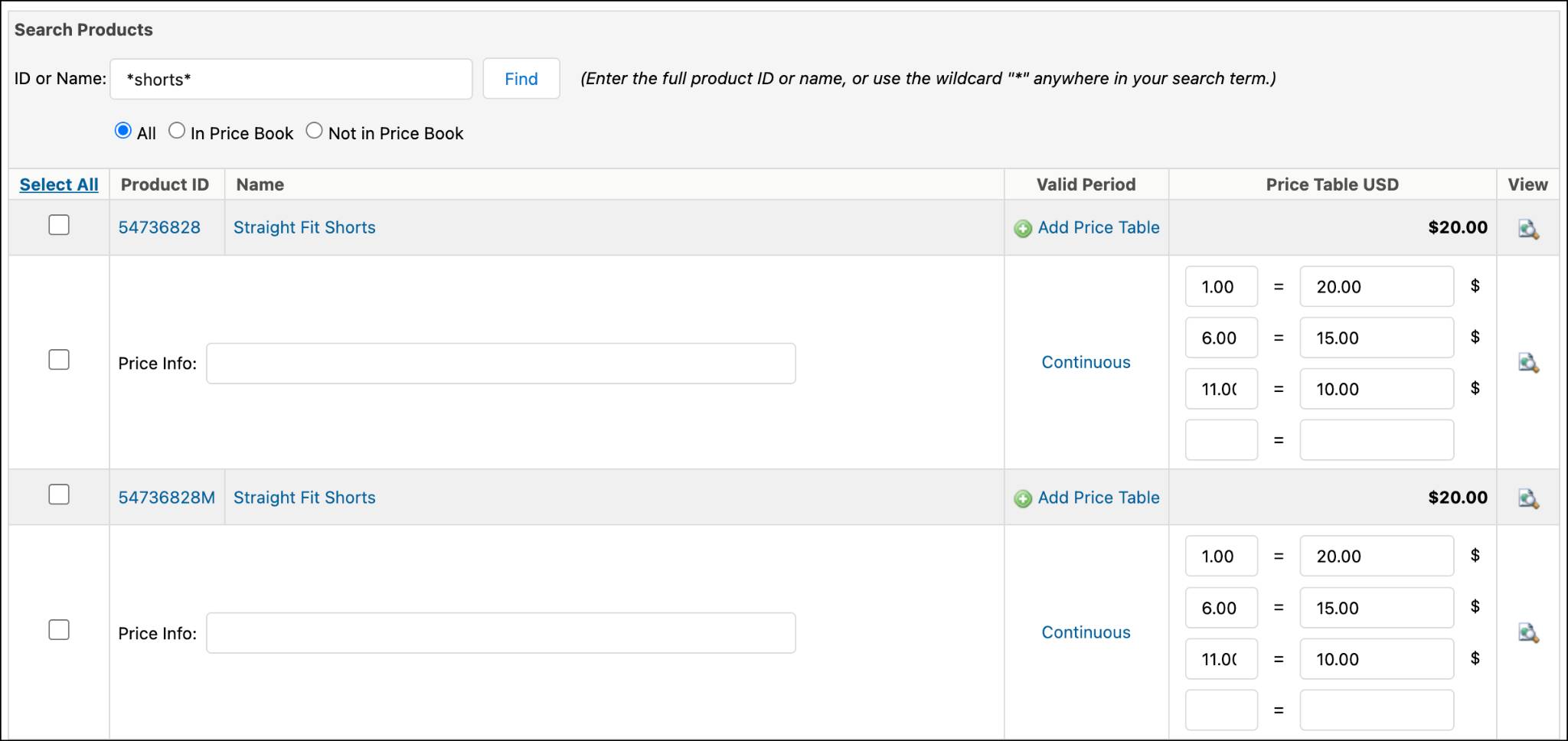Edit quantity 1.00 field for 54736828M
This screenshot has width=1568, height=741.
(x=1221, y=556)
